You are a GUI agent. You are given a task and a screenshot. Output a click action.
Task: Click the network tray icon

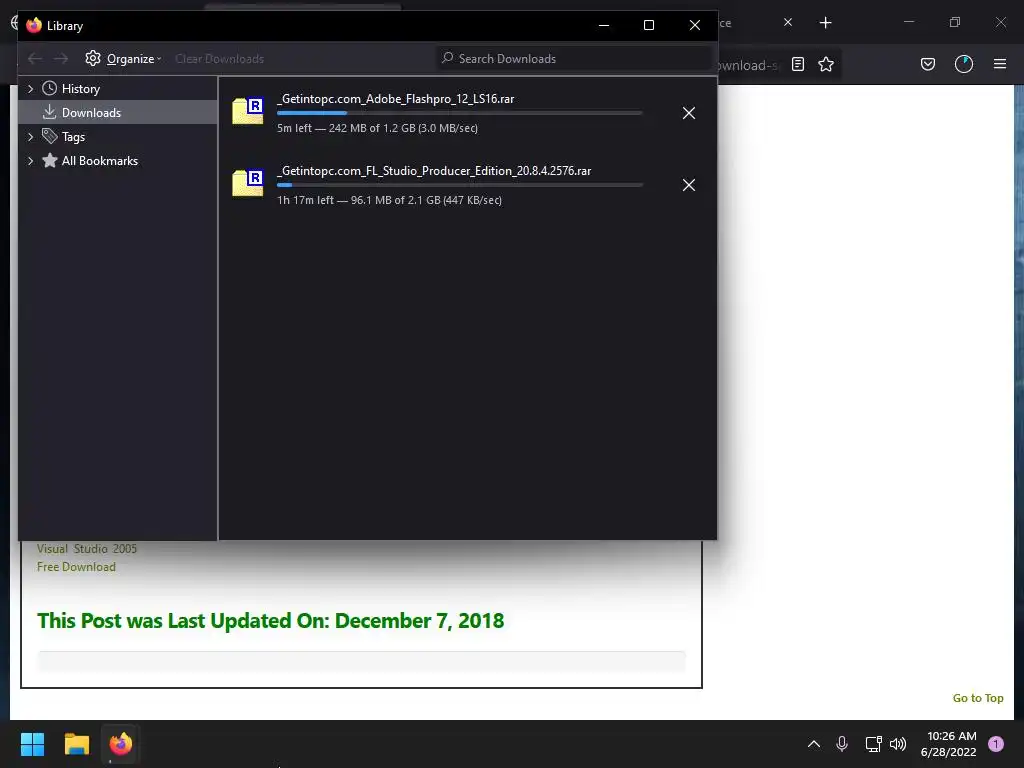coord(873,744)
